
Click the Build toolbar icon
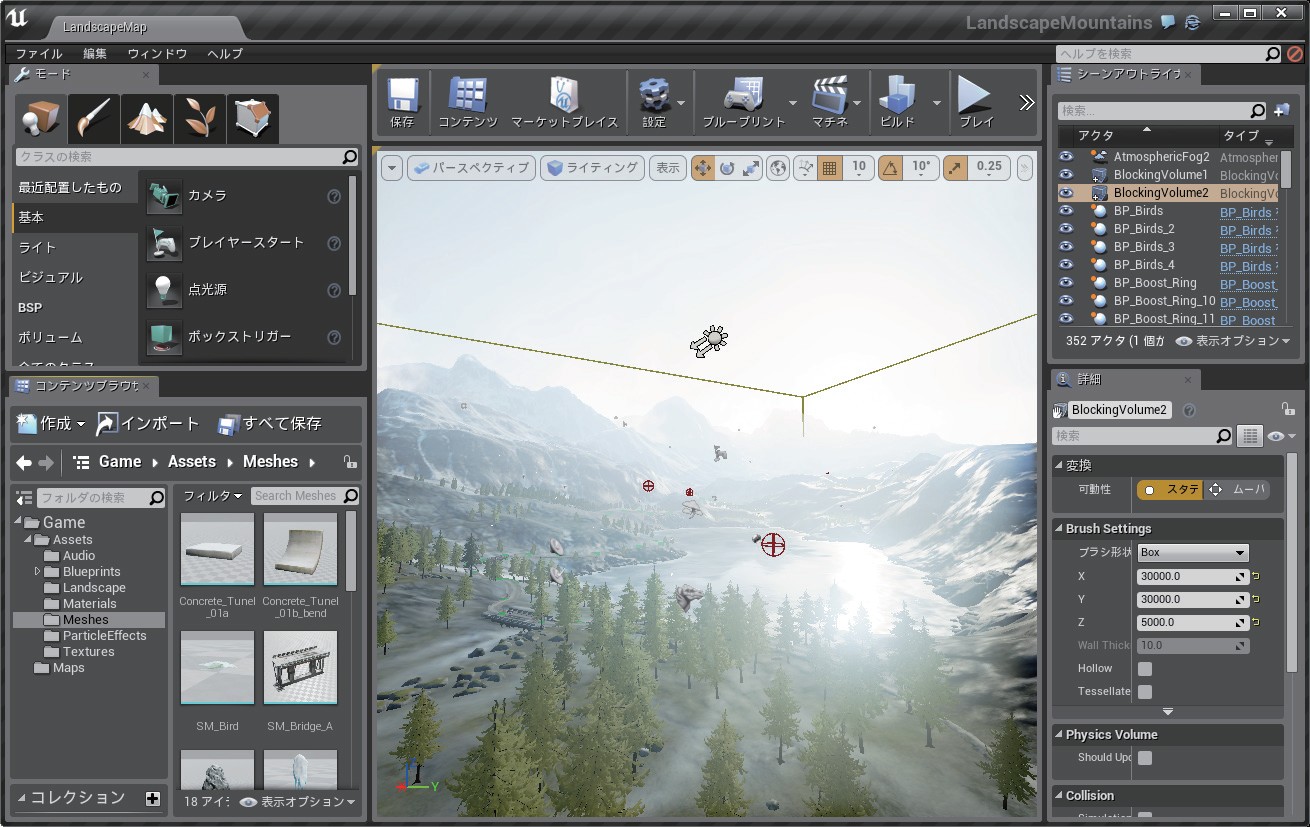[897, 103]
